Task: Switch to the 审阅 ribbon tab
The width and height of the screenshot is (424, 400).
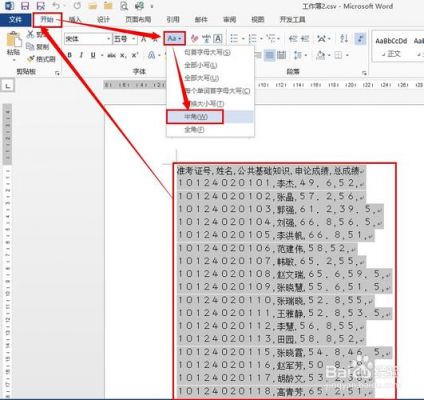Action: click(230, 20)
